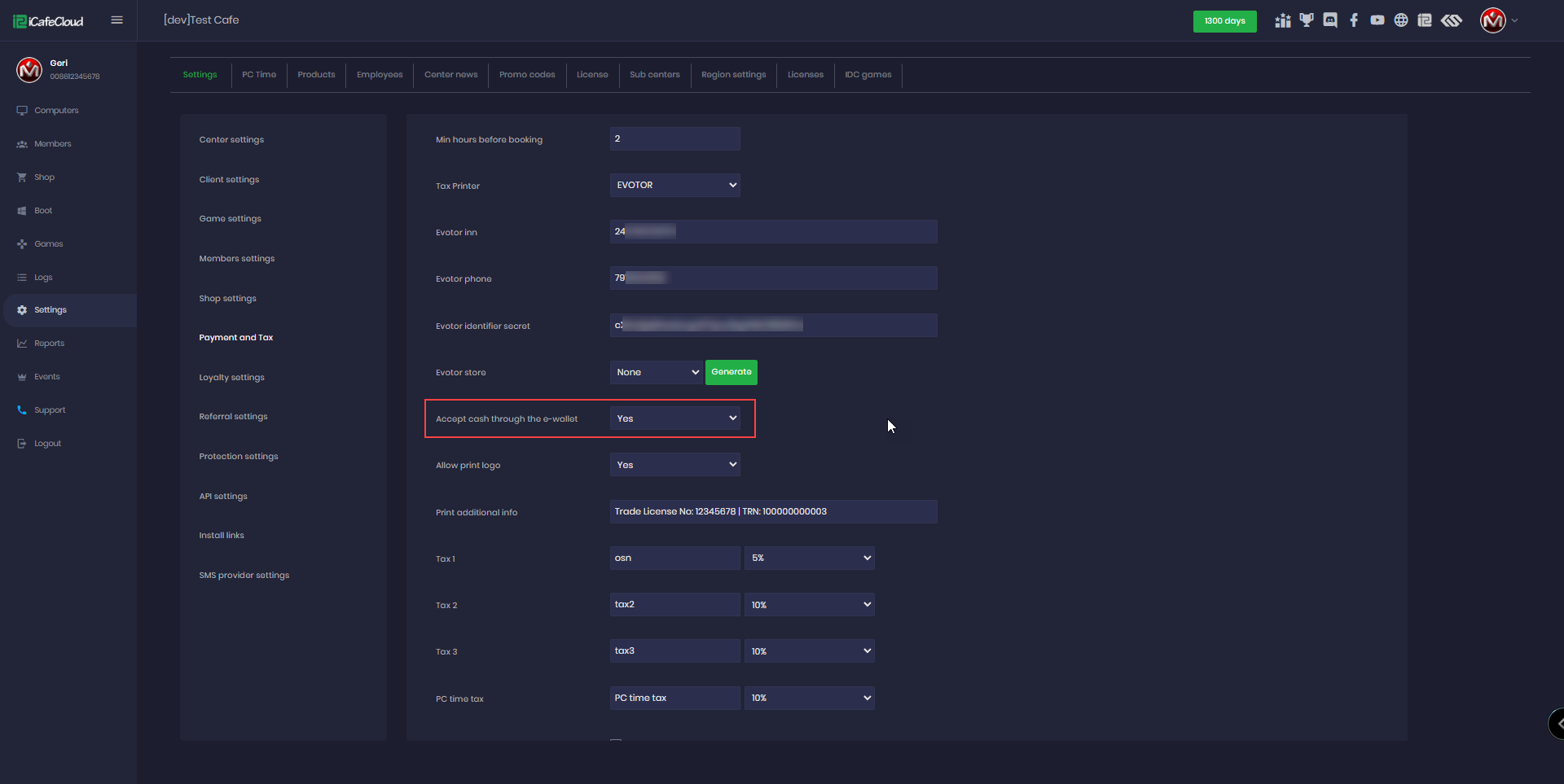Screen dimensions: 1564x784
Task: Switch to the Promo codes tab
Action: tap(527, 75)
